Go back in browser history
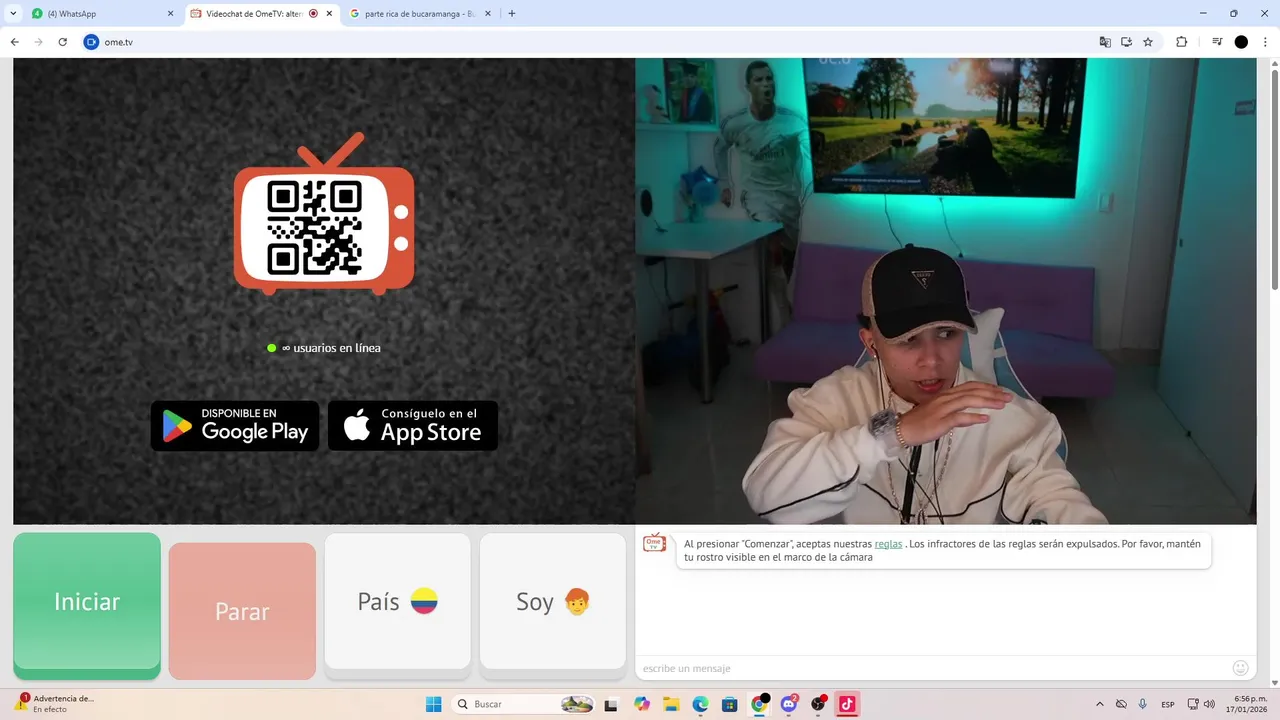1280x720 pixels. coord(15,42)
